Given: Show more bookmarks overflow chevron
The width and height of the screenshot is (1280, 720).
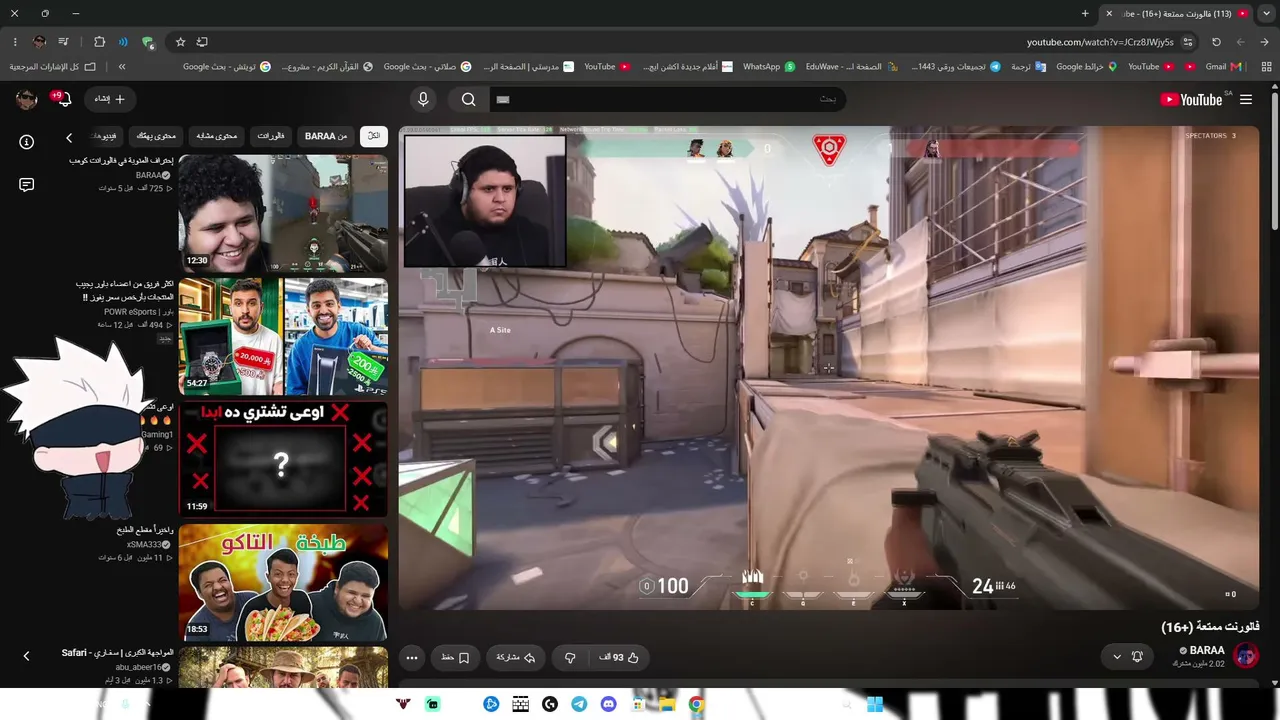Looking at the screenshot, I should coord(121,67).
